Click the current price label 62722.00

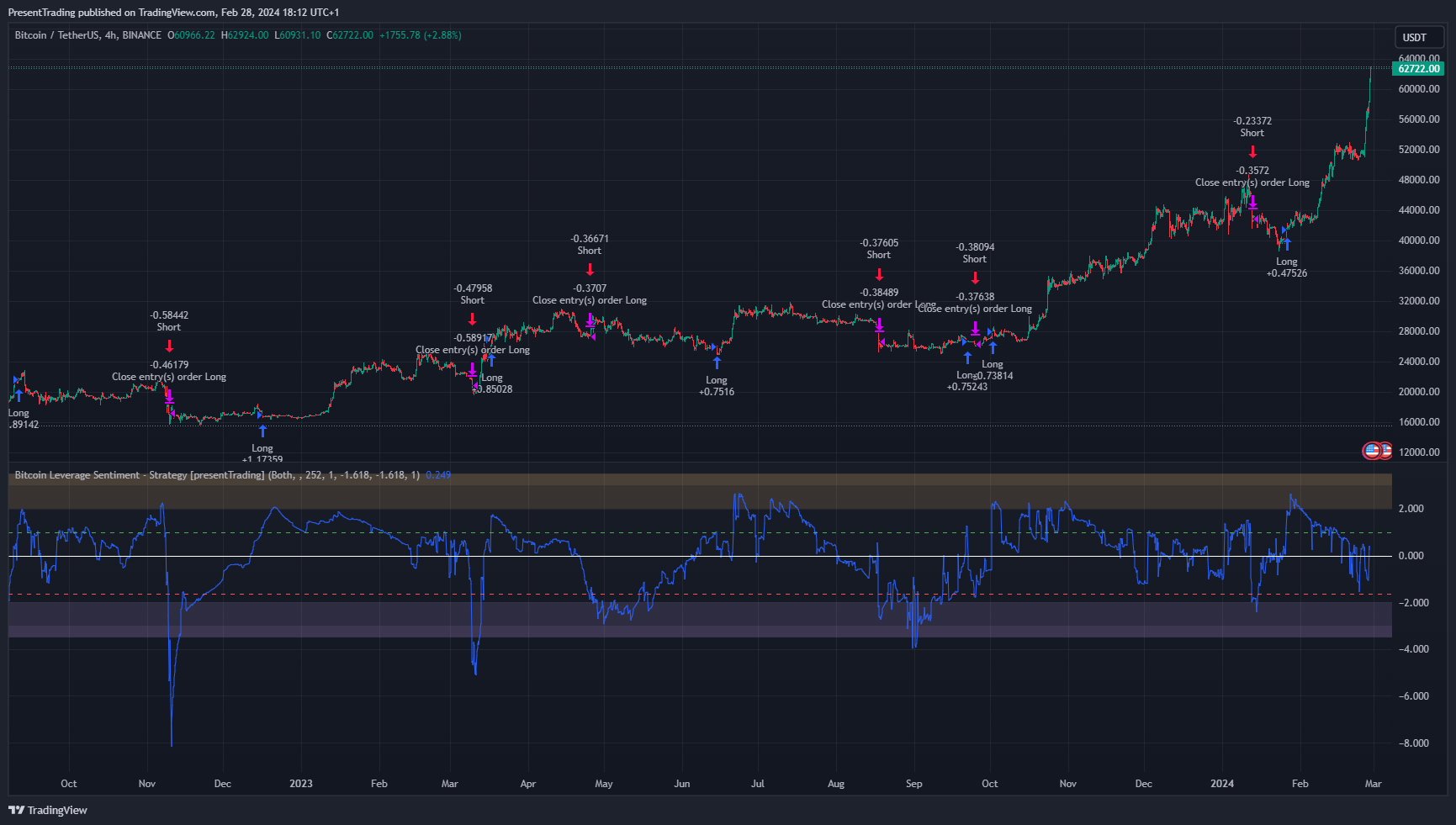[x=1419, y=69]
